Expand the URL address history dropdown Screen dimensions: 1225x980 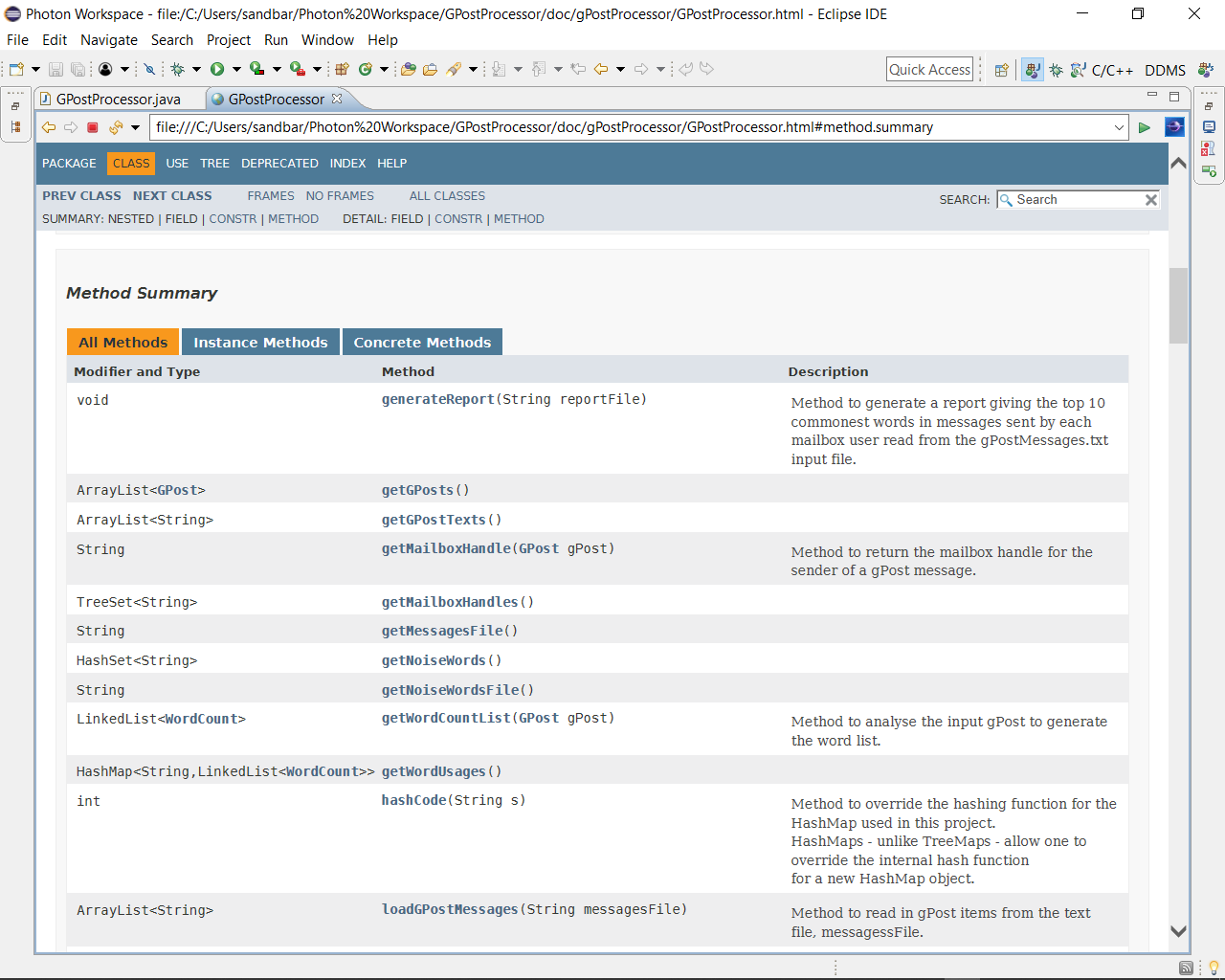pos(1119,127)
